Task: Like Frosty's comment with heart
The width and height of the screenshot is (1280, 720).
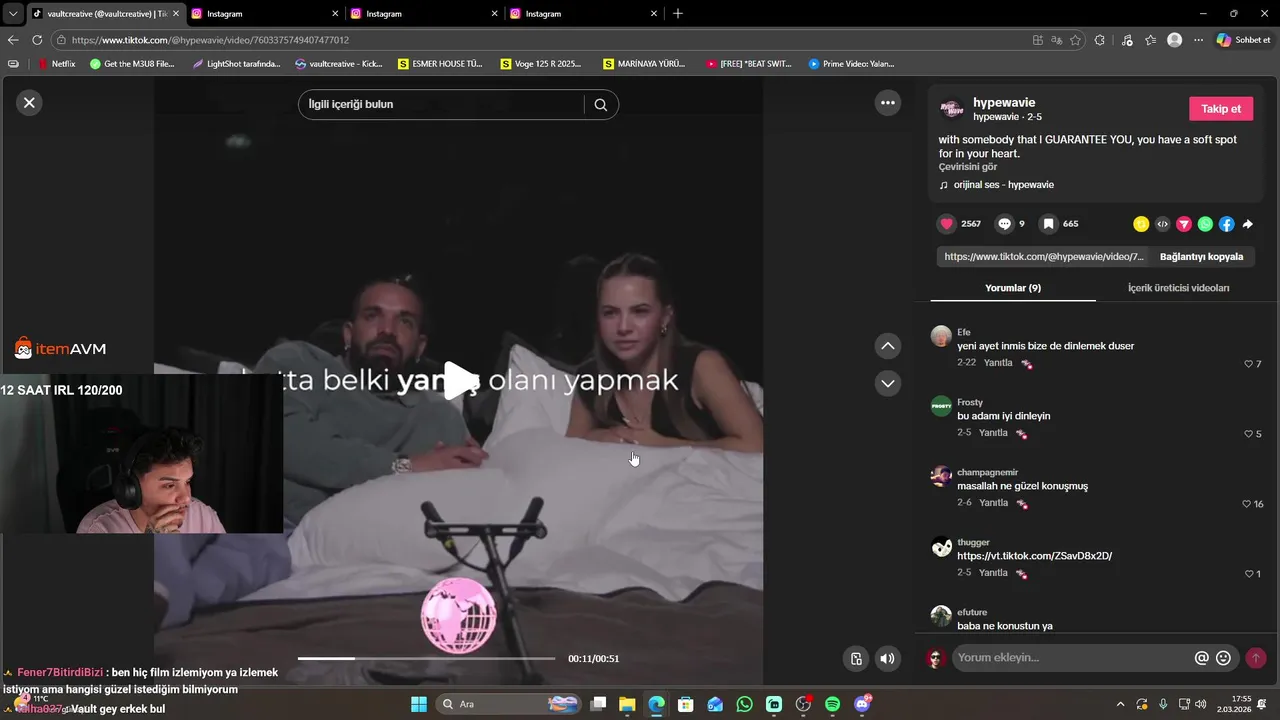Action: [1248, 434]
